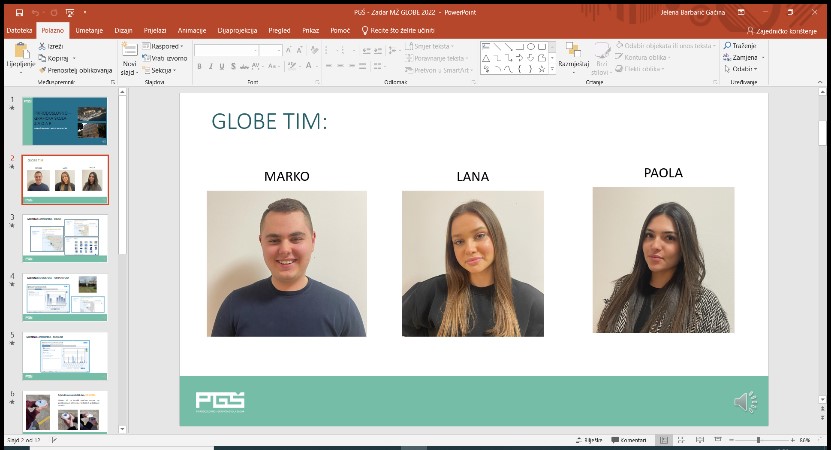
Task: Switch to slide sorter view icon
Action: [x=682, y=440]
